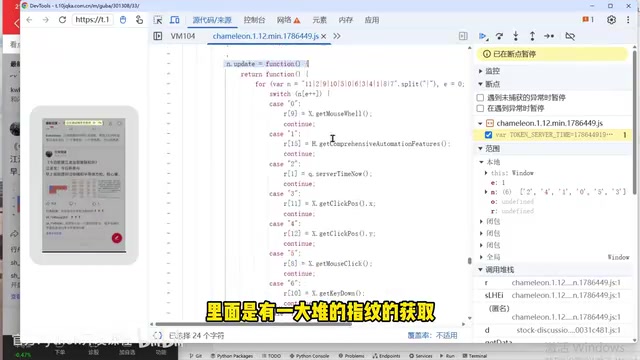Toggle the debugger sidebar pane icon
This screenshot has height=360, width=640.
pyautogui.click(x=463, y=36)
